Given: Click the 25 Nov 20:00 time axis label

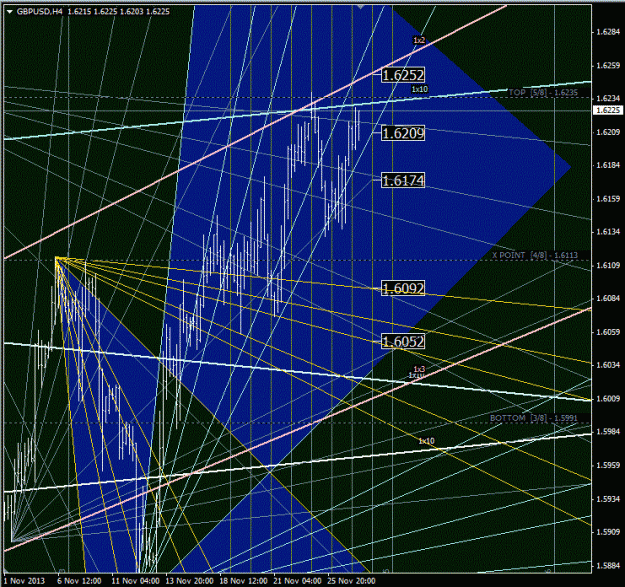Looking at the screenshot, I should tap(351, 581).
